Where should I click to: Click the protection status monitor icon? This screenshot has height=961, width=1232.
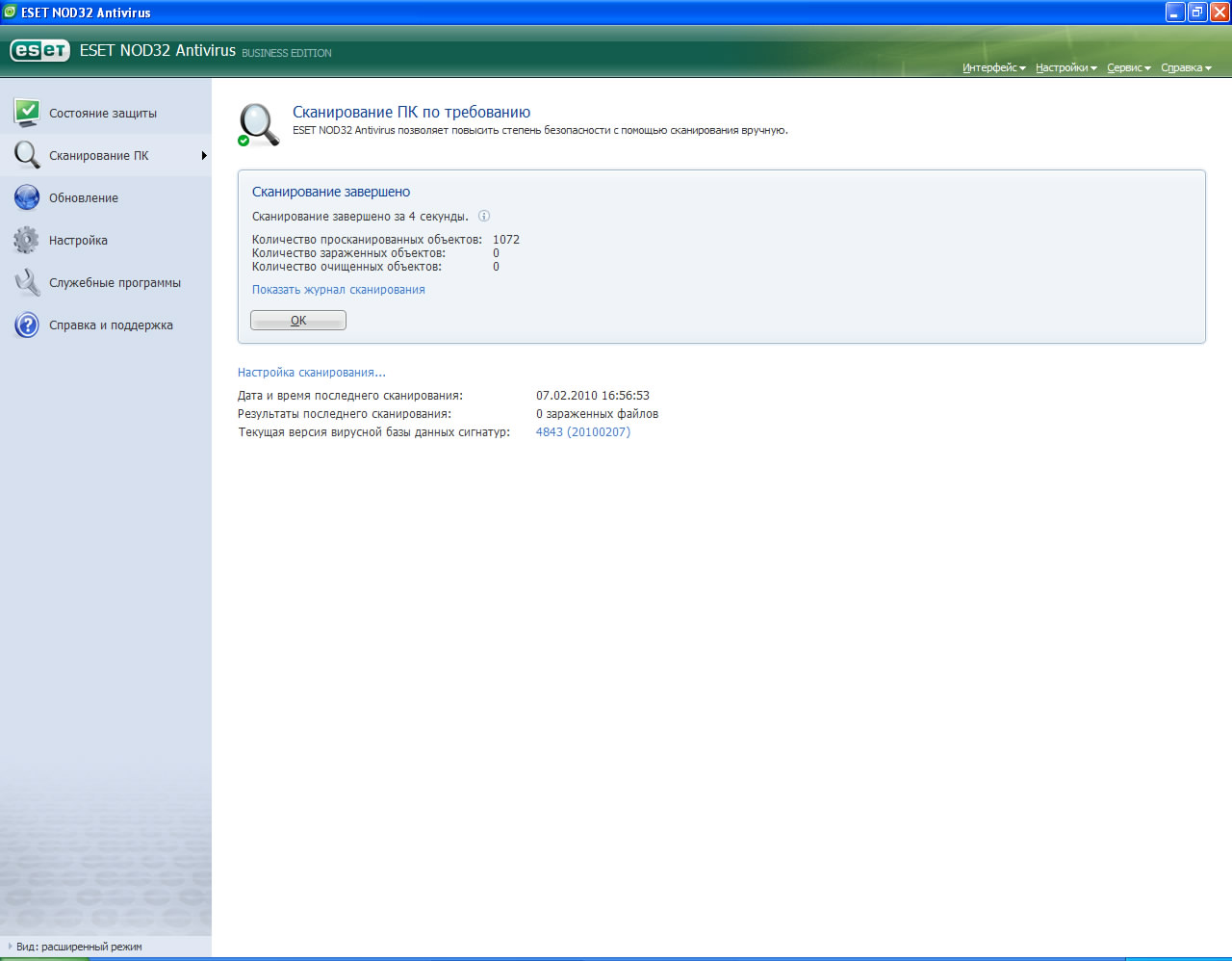[x=27, y=112]
